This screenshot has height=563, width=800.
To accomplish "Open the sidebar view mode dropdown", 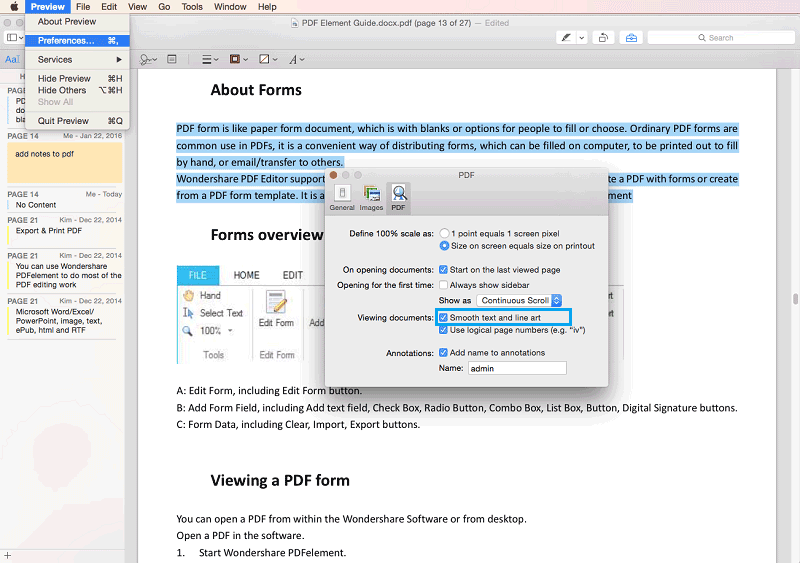I will [14, 38].
